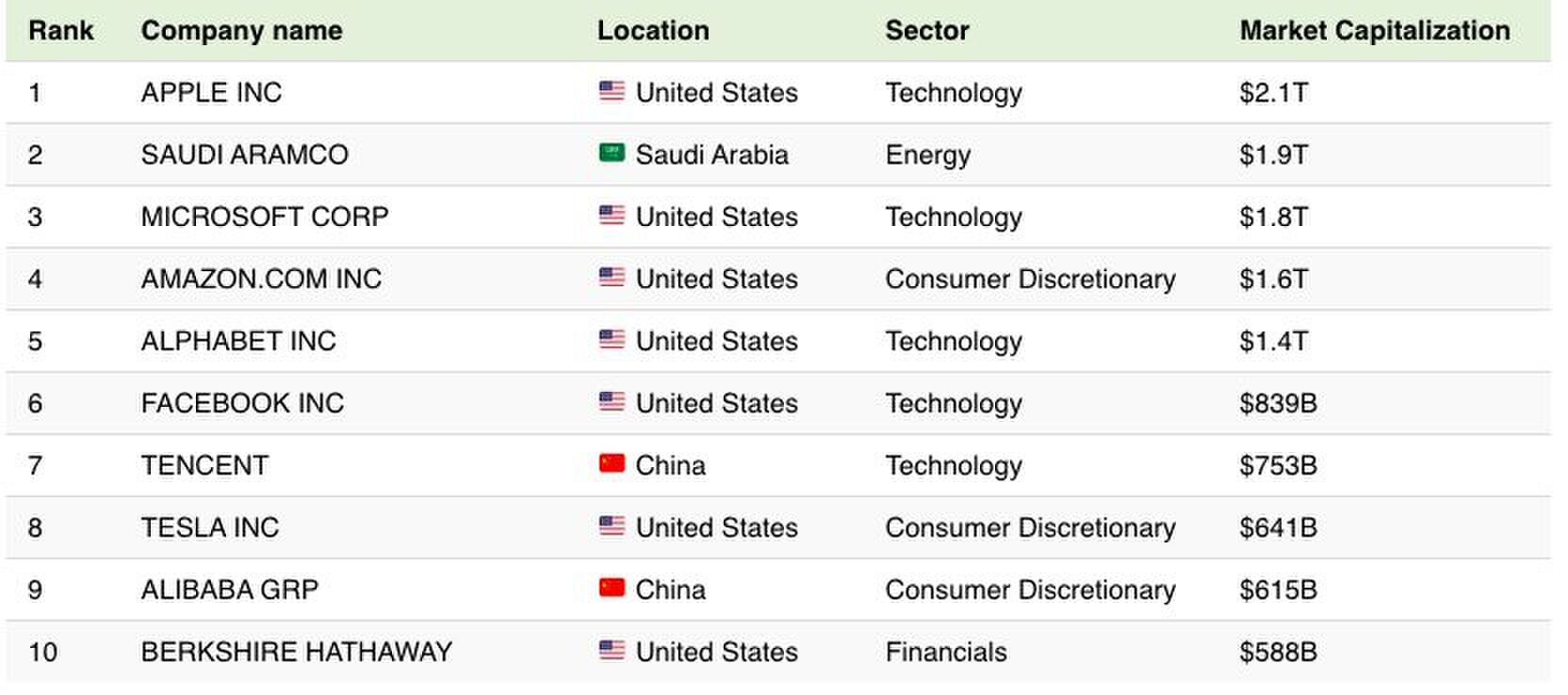The image size is (1568, 695).
Task: Click the China flag beside Tencent
Action: tap(612, 463)
